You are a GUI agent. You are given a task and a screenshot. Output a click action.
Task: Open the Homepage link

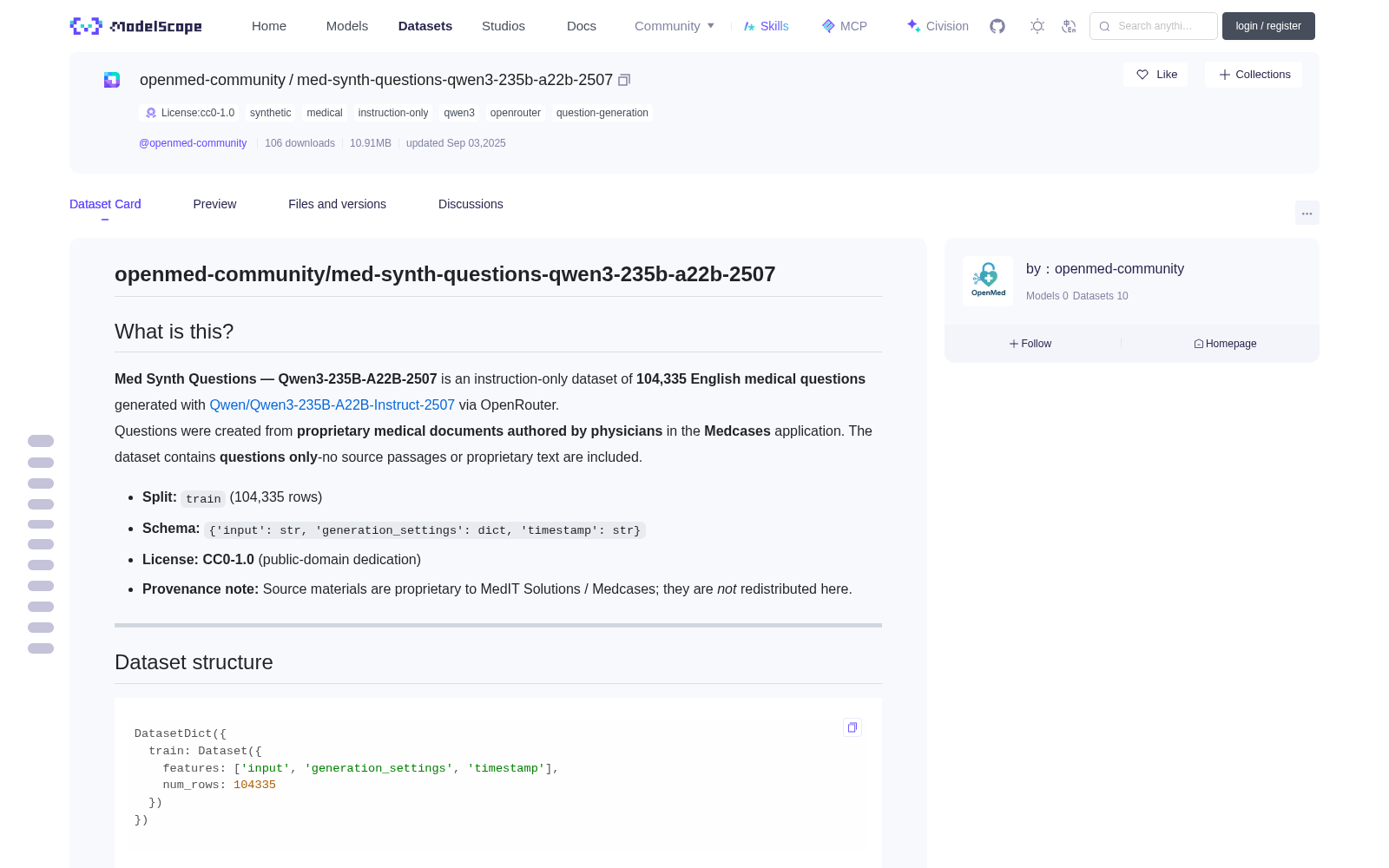(x=1225, y=344)
